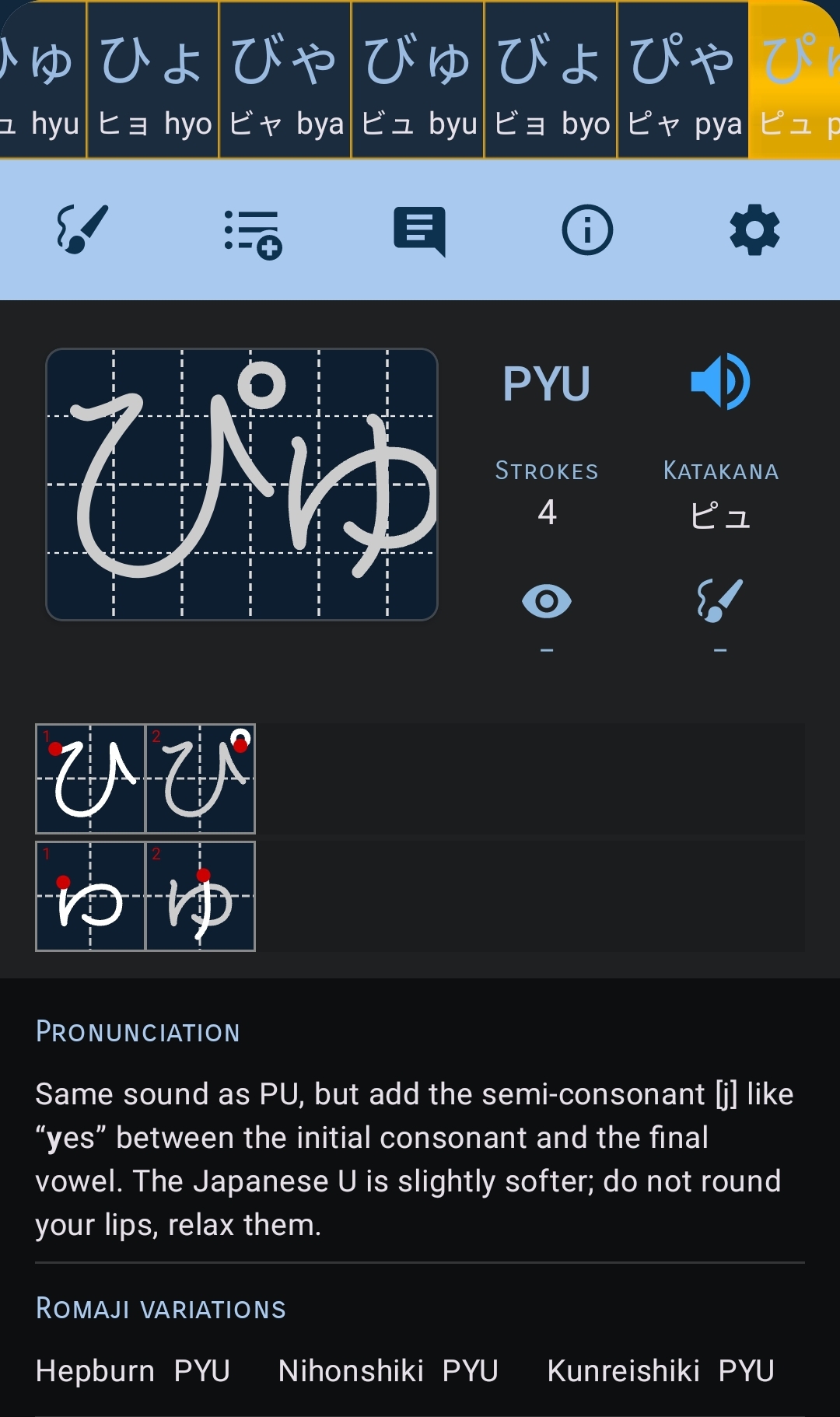Select the ひょ hyo tab
This screenshot has width=840, height=1417.
(x=153, y=80)
